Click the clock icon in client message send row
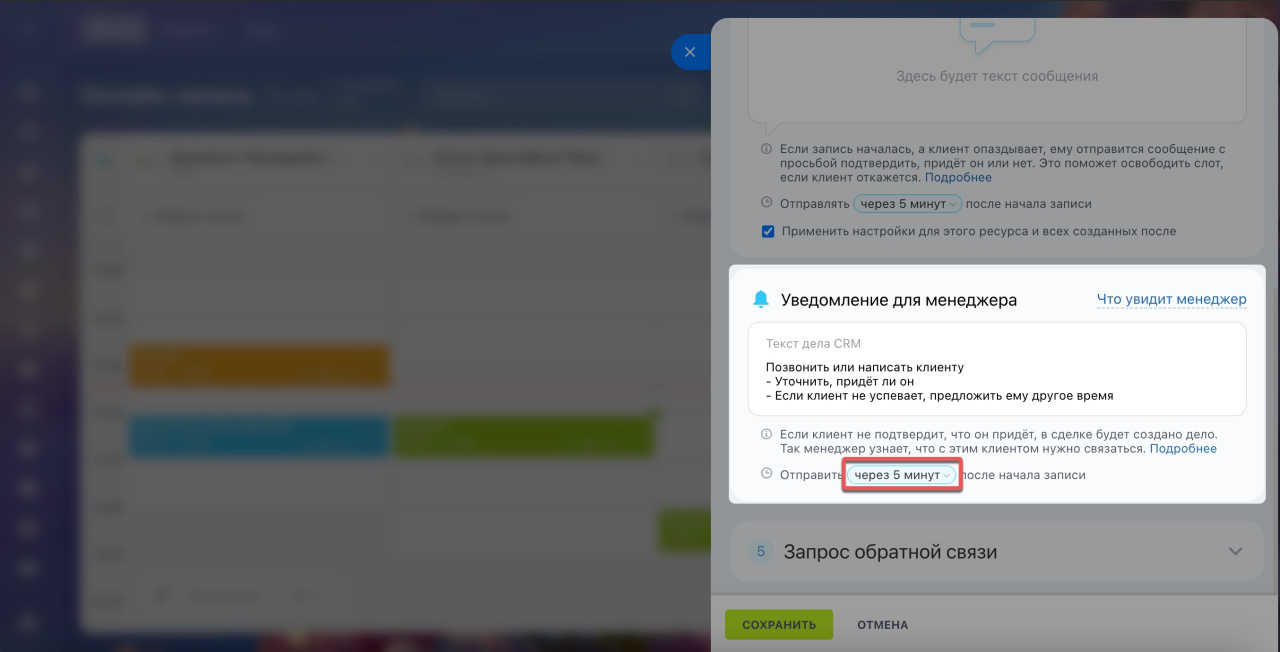This screenshot has width=1280, height=652. [x=767, y=203]
